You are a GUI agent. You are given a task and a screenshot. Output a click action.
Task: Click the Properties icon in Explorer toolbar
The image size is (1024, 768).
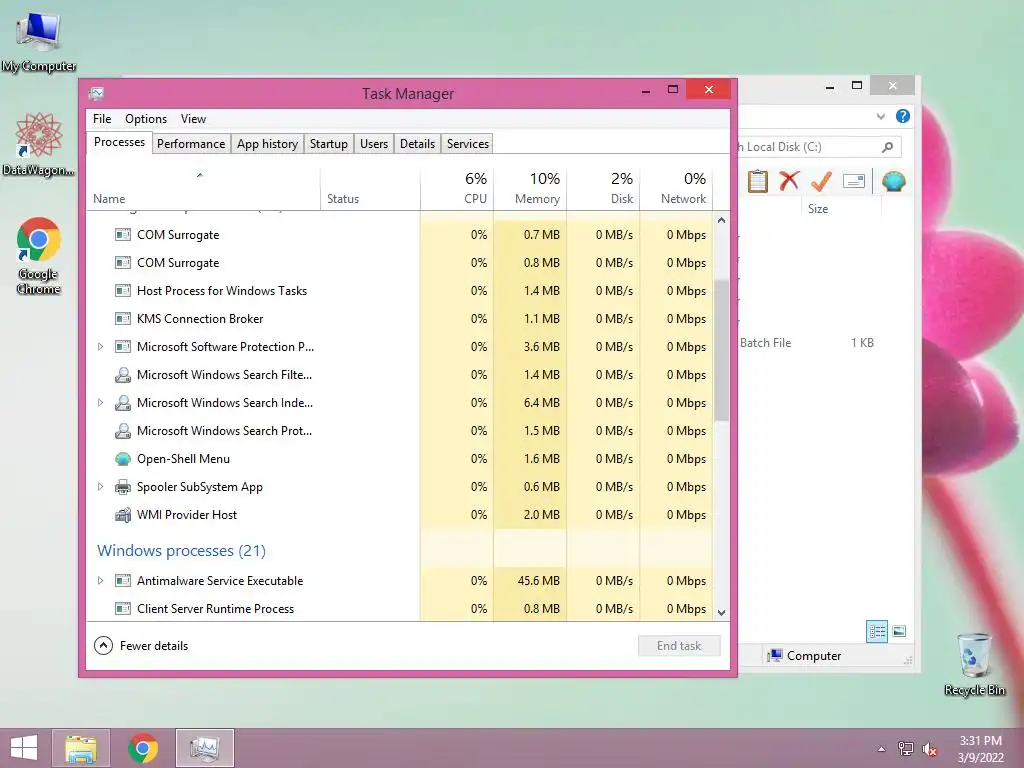[854, 181]
